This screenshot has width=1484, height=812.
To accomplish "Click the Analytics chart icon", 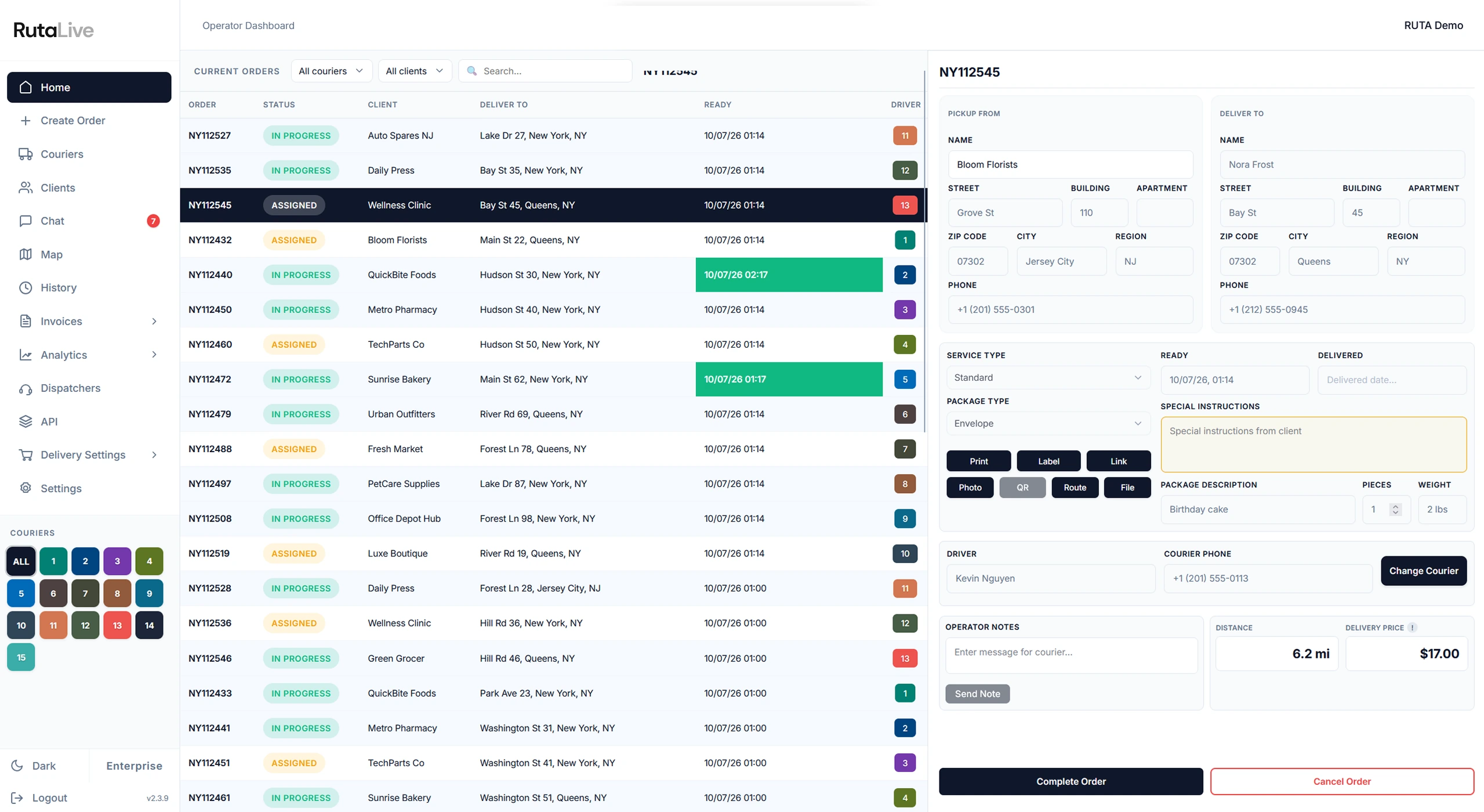I will pyautogui.click(x=26, y=355).
